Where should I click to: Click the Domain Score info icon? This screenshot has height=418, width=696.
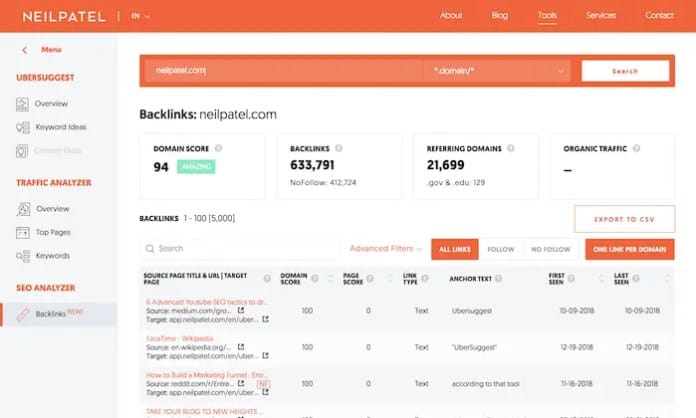point(218,148)
